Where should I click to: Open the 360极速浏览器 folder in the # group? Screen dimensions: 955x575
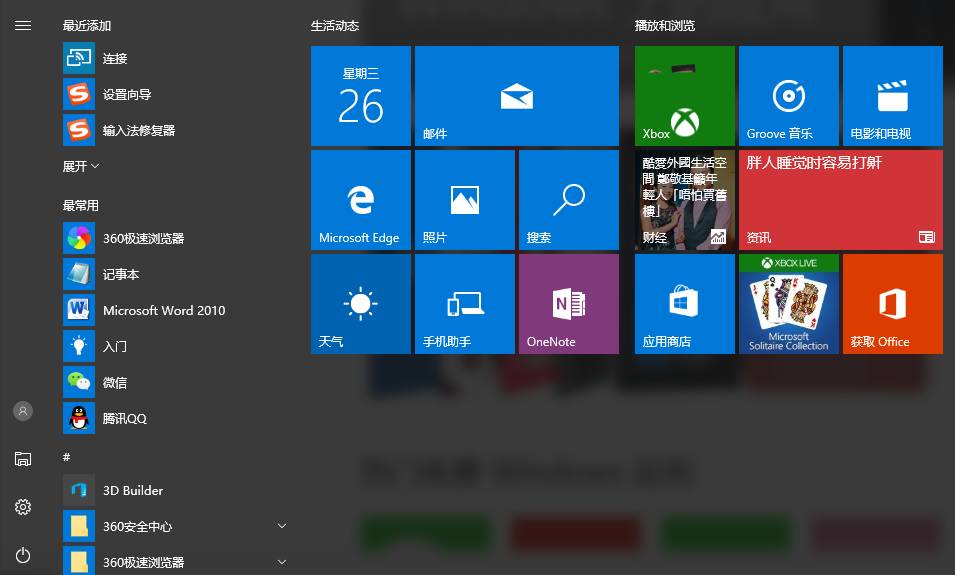coord(175,560)
